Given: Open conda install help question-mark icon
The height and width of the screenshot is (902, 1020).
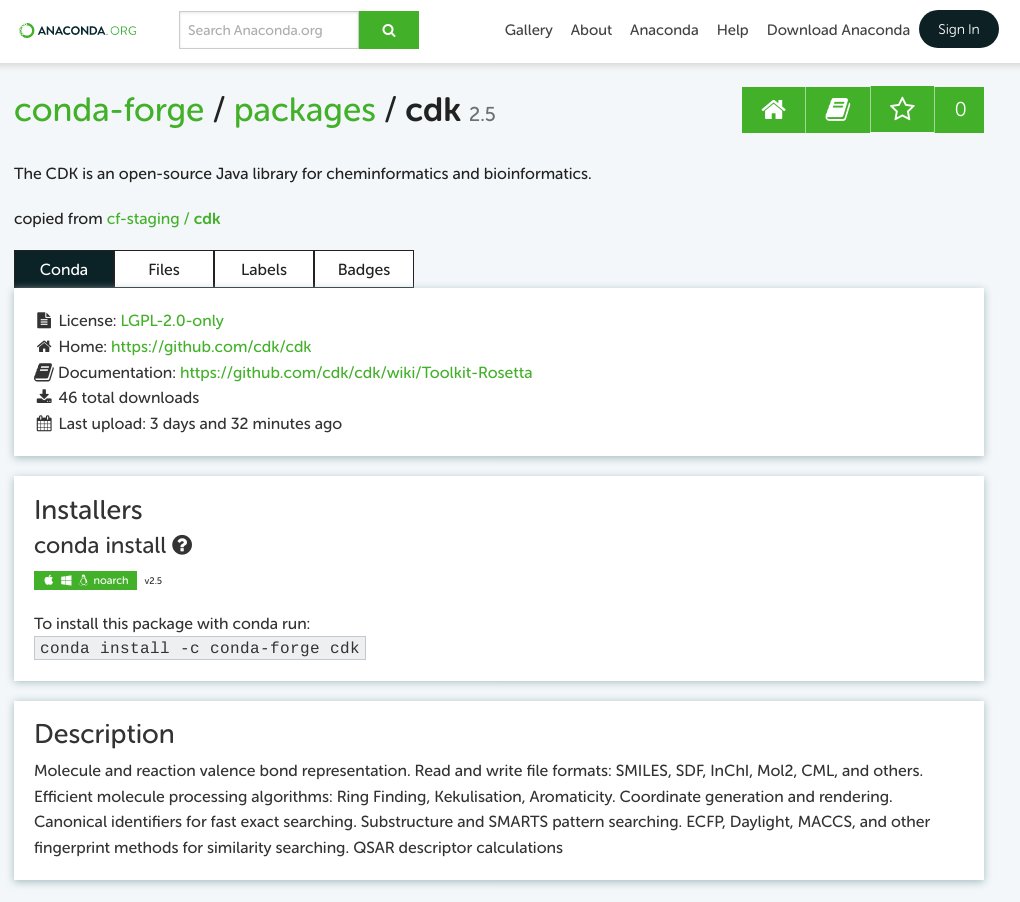Looking at the screenshot, I should coord(182,545).
